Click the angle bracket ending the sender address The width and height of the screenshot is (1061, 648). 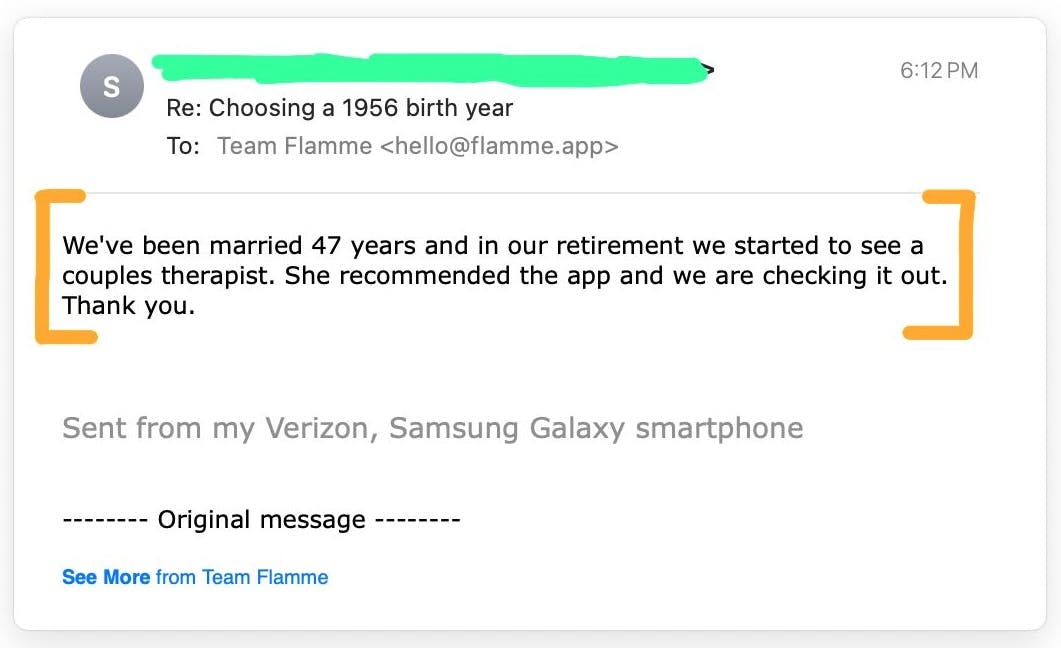(709, 69)
